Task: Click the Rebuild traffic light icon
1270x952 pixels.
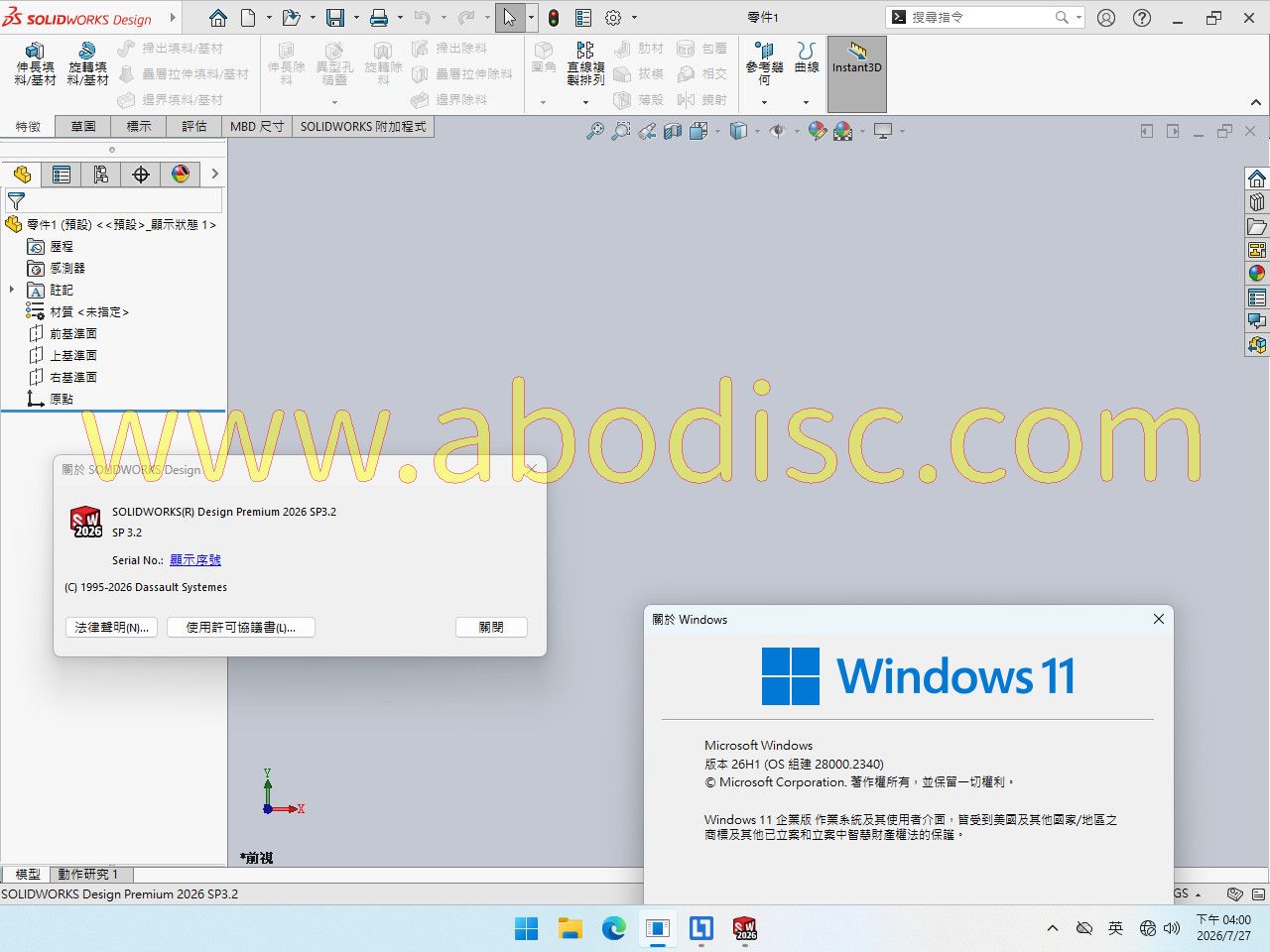Action: pos(554,18)
